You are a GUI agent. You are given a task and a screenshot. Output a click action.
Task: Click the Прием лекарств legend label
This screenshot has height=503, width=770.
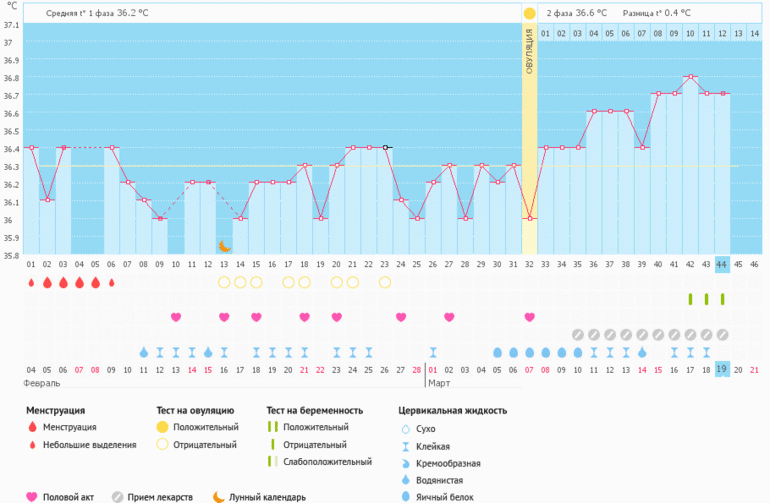[160, 497]
